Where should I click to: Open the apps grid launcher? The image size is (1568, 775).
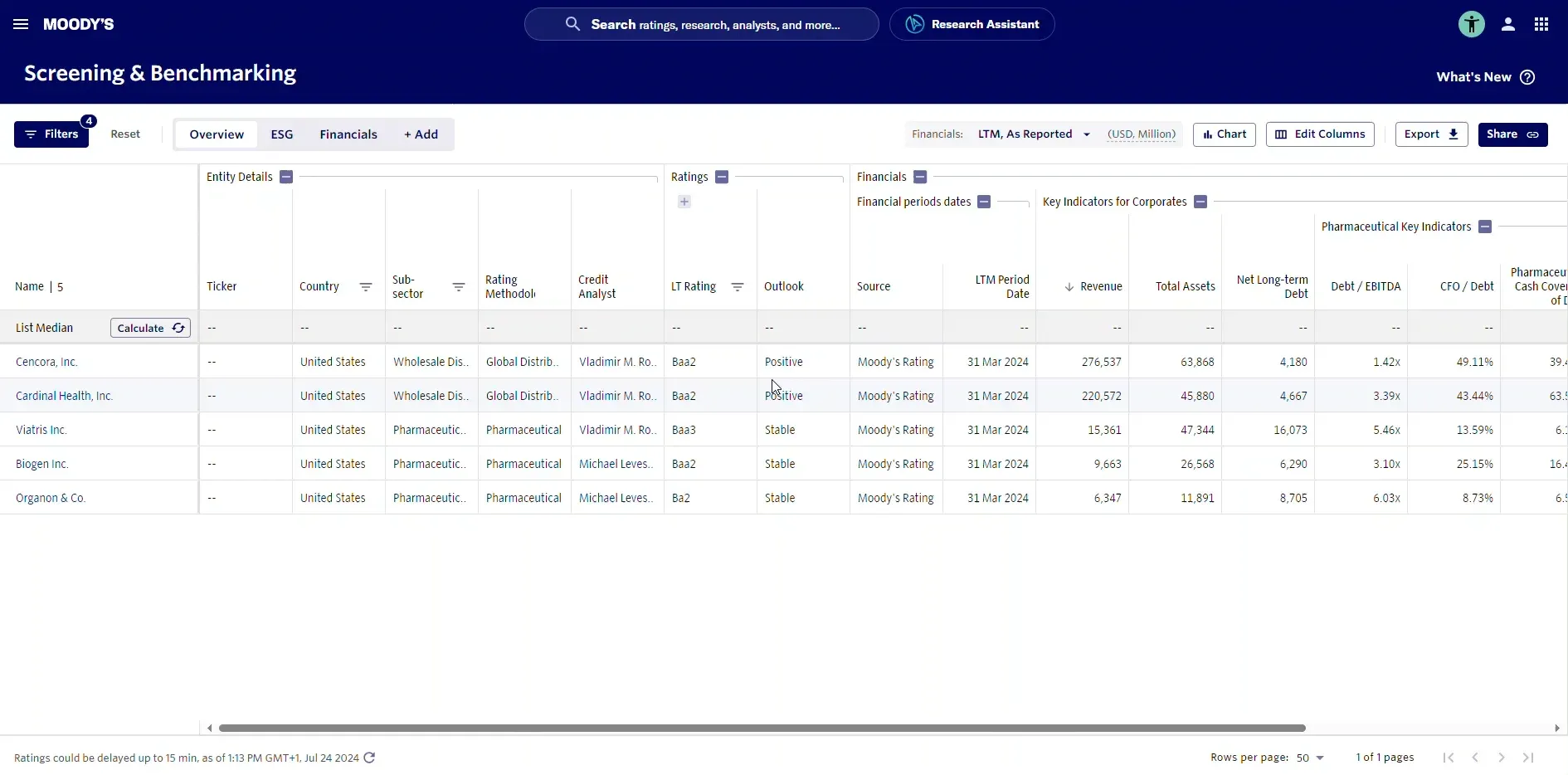click(1541, 24)
